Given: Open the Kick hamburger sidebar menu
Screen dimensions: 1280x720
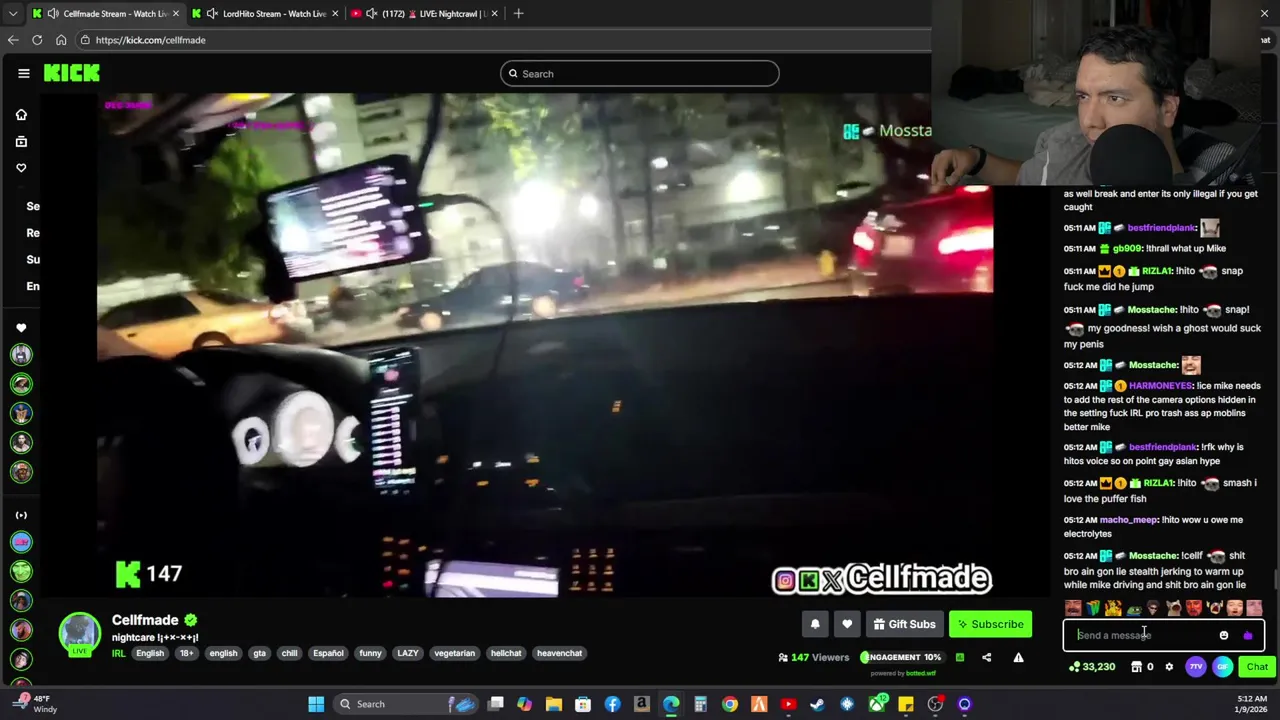Looking at the screenshot, I should coord(23,73).
